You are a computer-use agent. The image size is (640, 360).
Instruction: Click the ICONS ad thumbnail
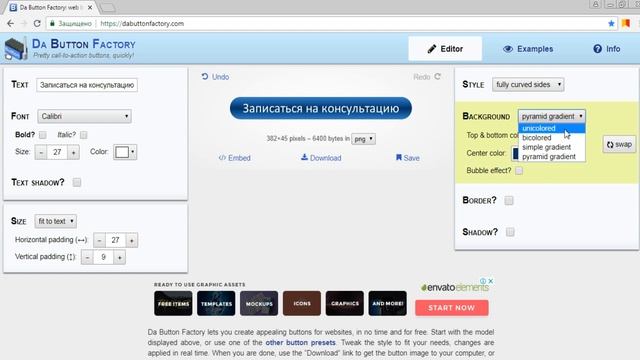302,303
